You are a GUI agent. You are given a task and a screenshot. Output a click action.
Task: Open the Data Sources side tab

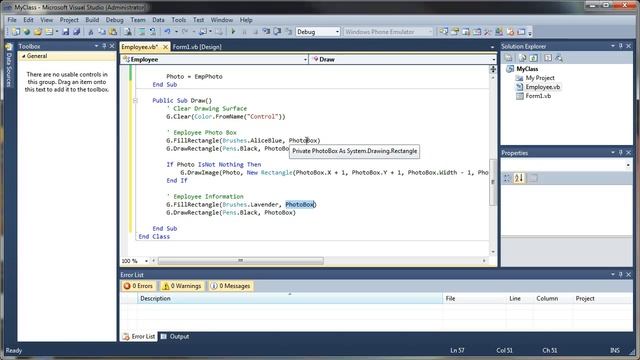pos(9,65)
